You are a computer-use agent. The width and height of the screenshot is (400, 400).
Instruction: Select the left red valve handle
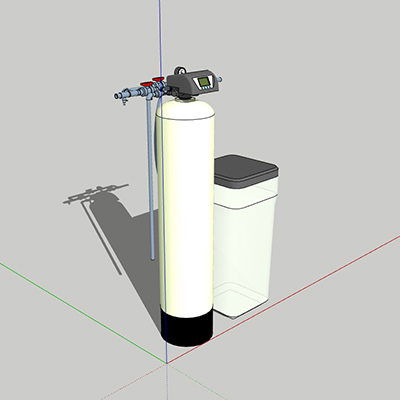146,84
